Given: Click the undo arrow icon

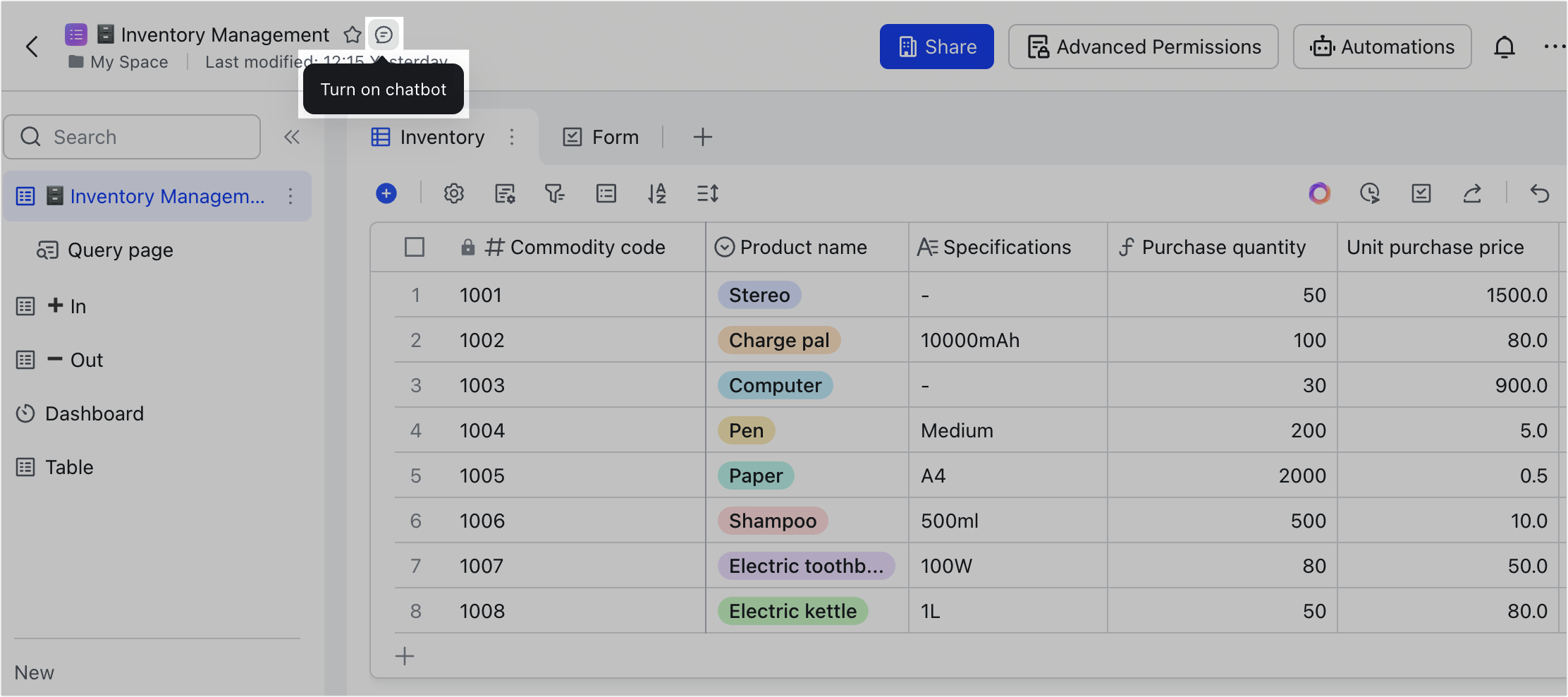Looking at the screenshot, I should (1540, 193).
